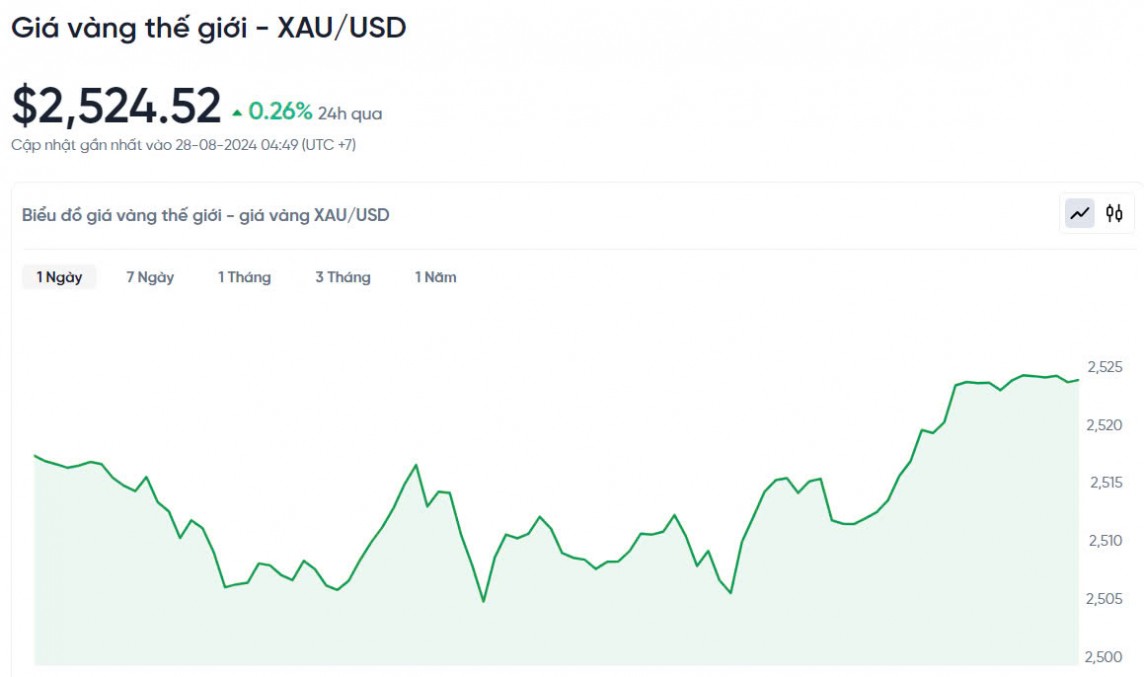Click the green up-arrow price change indicator

(237, 112)
